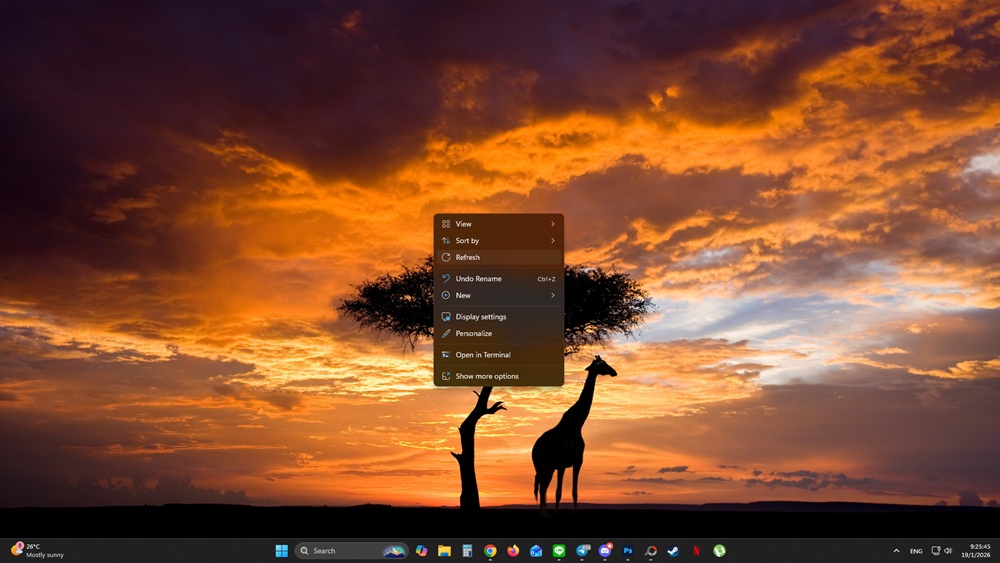Open the network status tray icon
This screenshot has width=1000, height=563.
[x=936, y=551]
